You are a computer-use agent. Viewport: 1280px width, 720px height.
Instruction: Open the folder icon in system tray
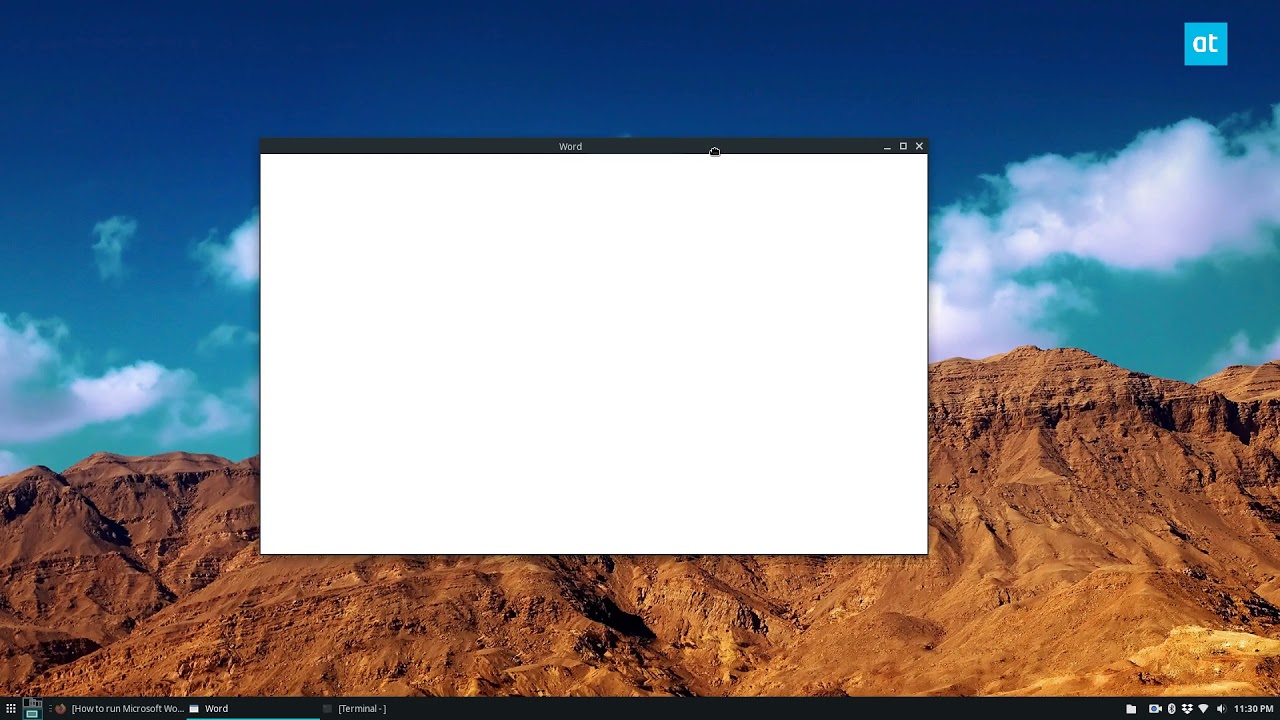[x=1131, y=709]
